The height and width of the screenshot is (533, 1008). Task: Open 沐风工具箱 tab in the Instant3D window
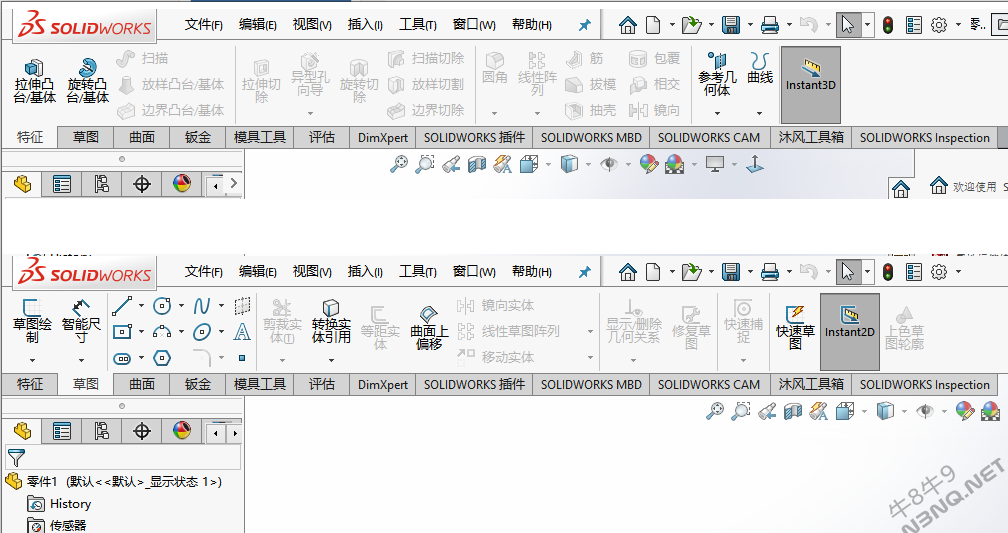click(811, 138)
